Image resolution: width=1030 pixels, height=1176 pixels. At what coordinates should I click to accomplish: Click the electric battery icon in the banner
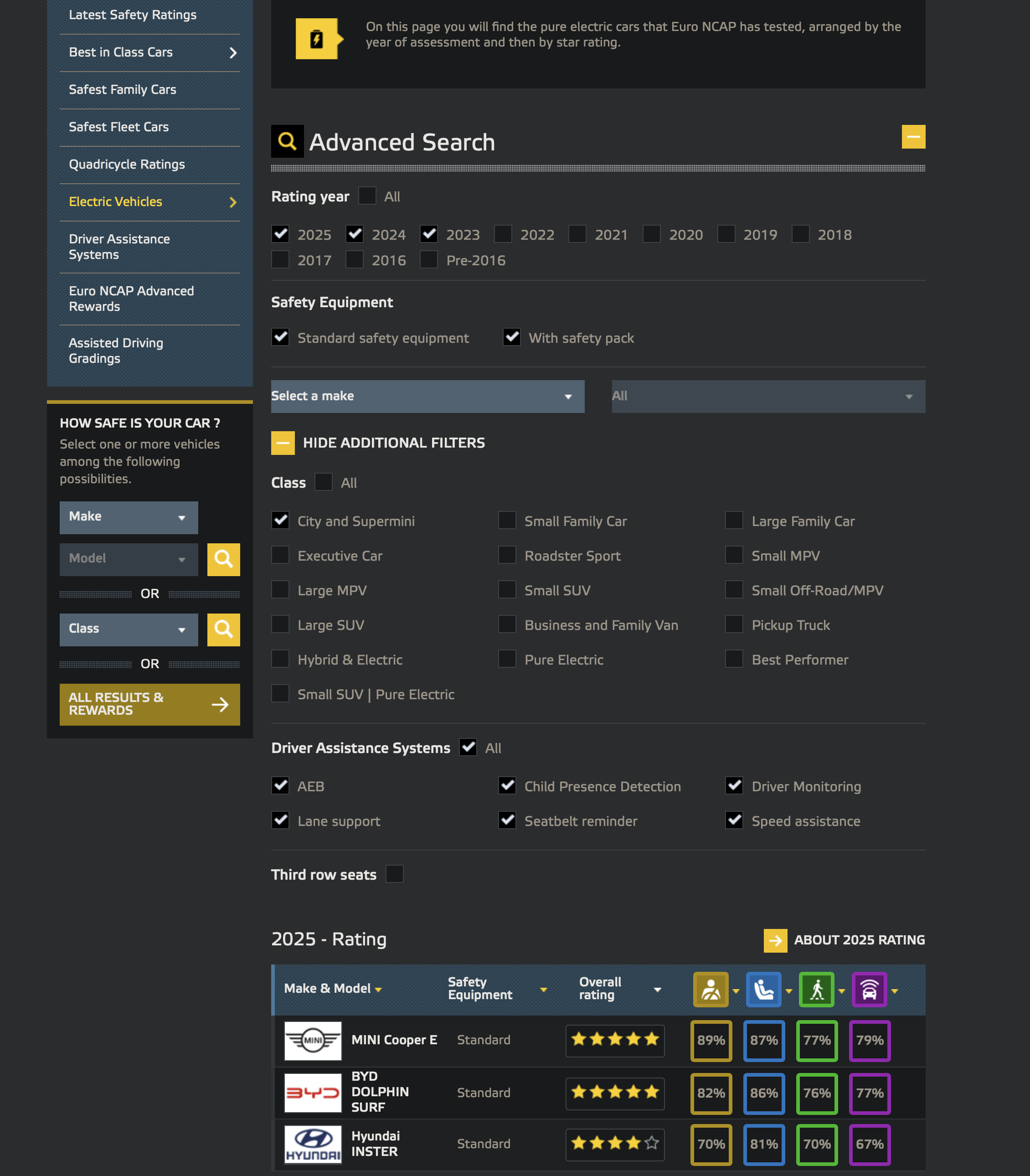coord(317,39)
